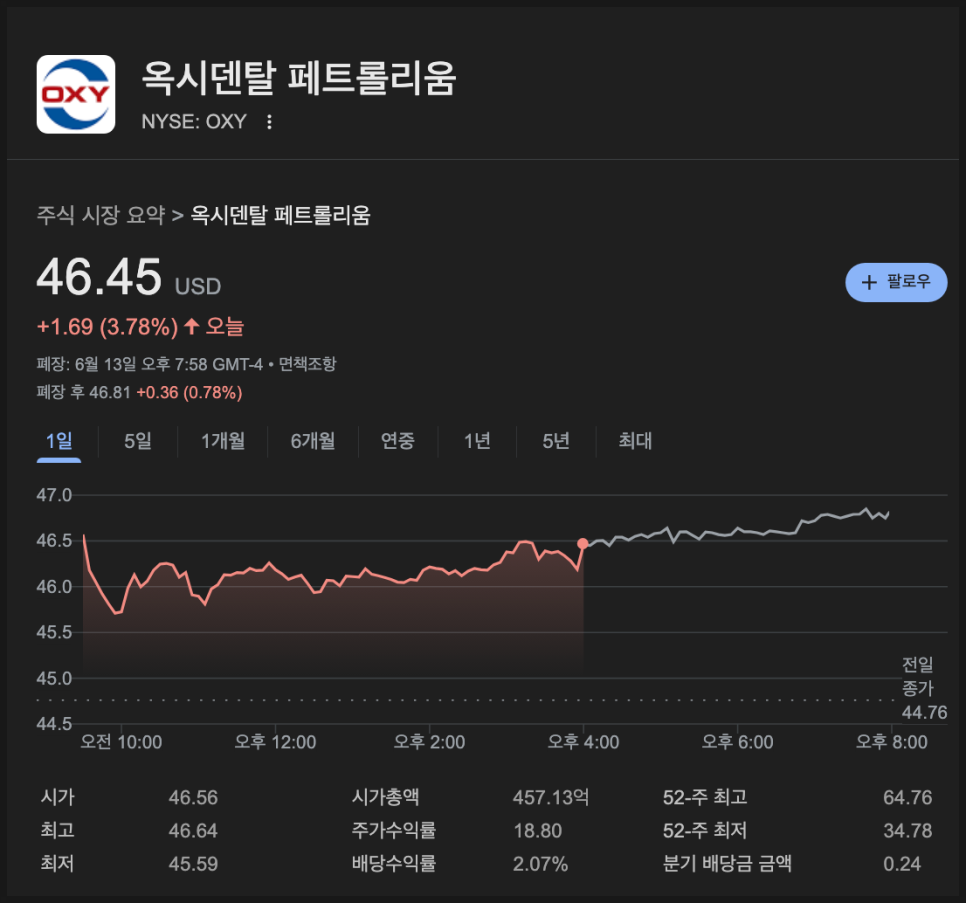966x903 pixels.
Task: Switch to the 5일 chart range tab
Action: pos(138,441)
